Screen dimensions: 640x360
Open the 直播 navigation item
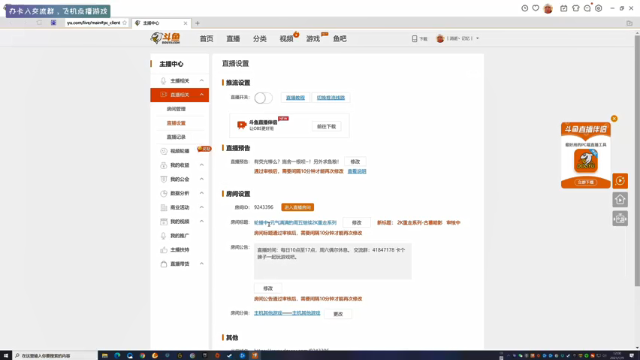point(233,39)
